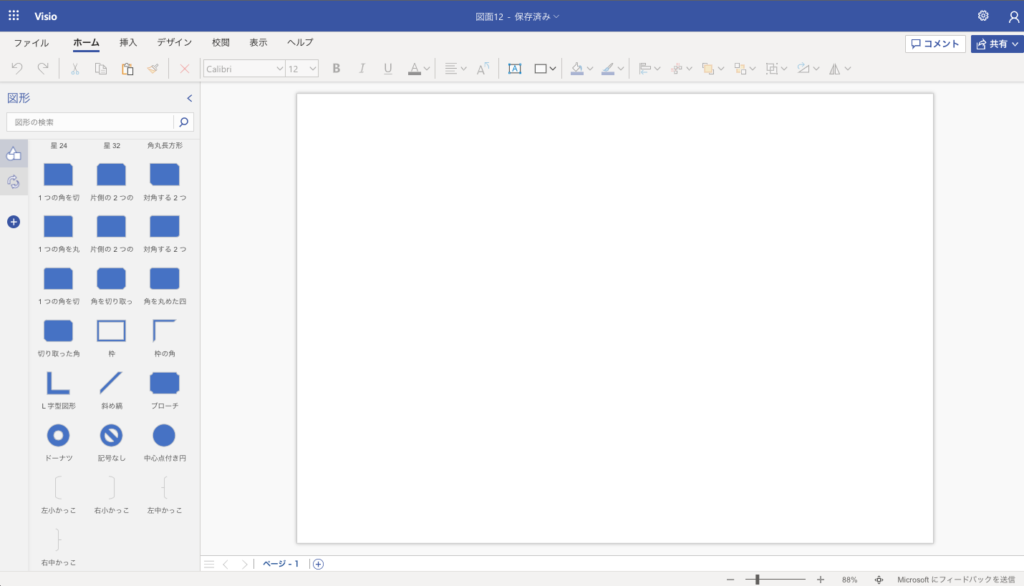Choose the 斜め縞 shape
Image resolution: width=1024 pixels, height=586 pixels.
point(111,383)
